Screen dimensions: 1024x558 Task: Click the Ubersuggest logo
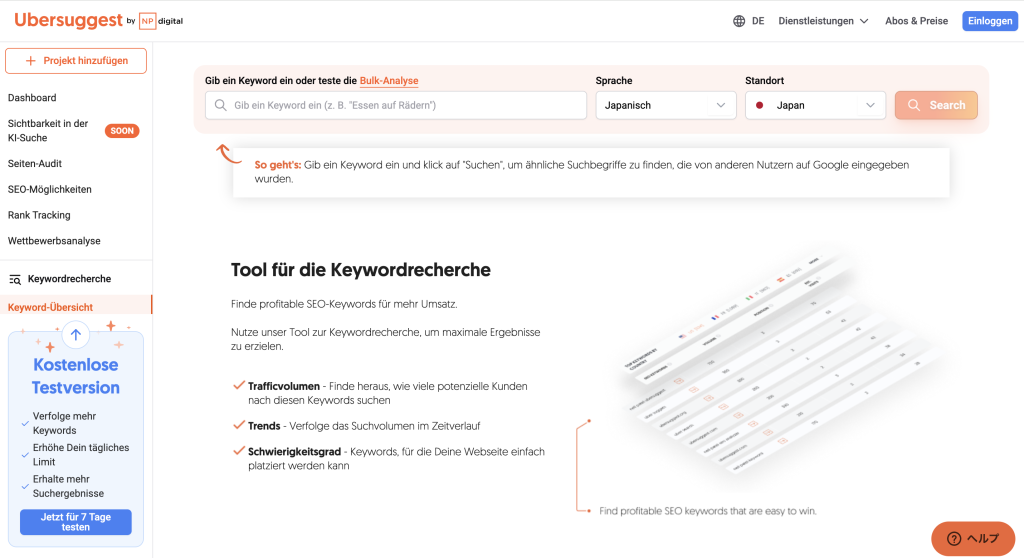[x=68, y=20]
